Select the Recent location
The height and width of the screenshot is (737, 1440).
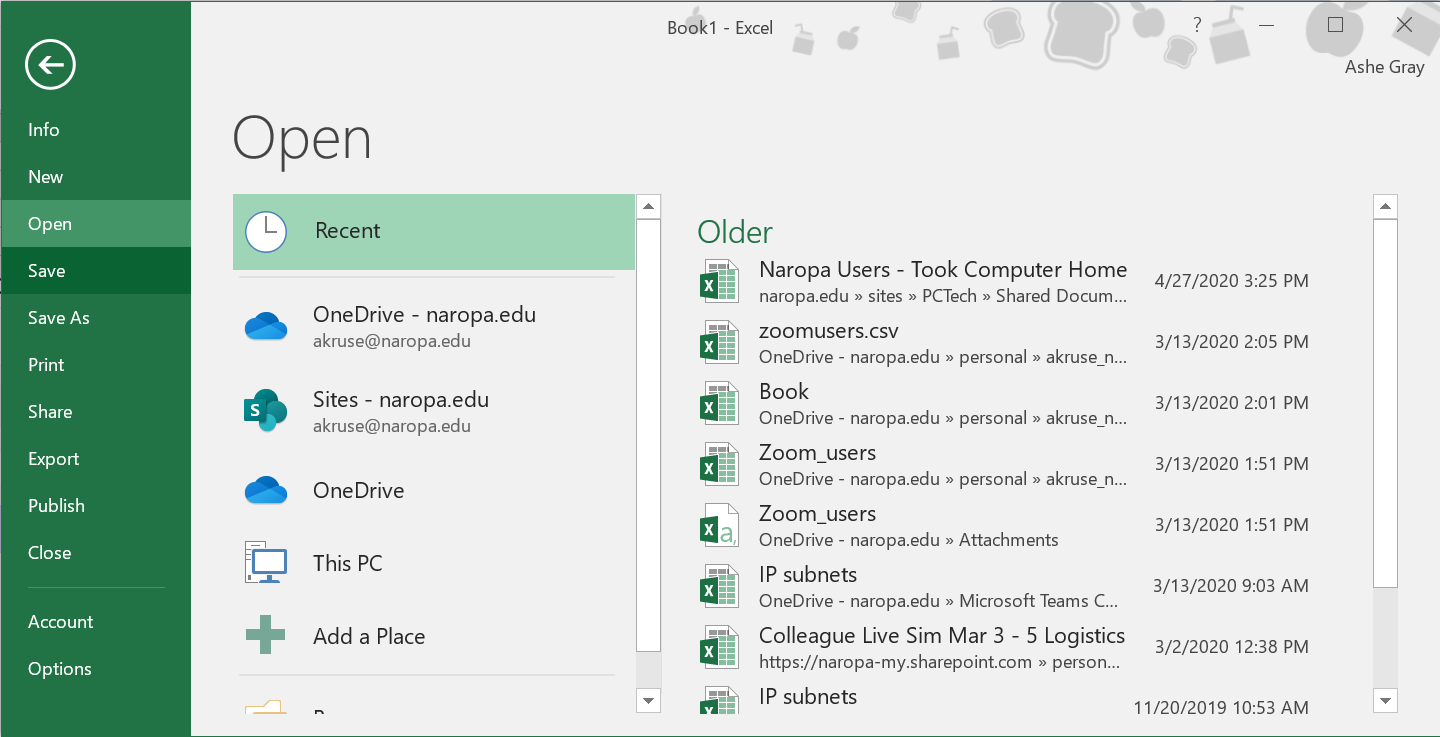tap(434, 231)
